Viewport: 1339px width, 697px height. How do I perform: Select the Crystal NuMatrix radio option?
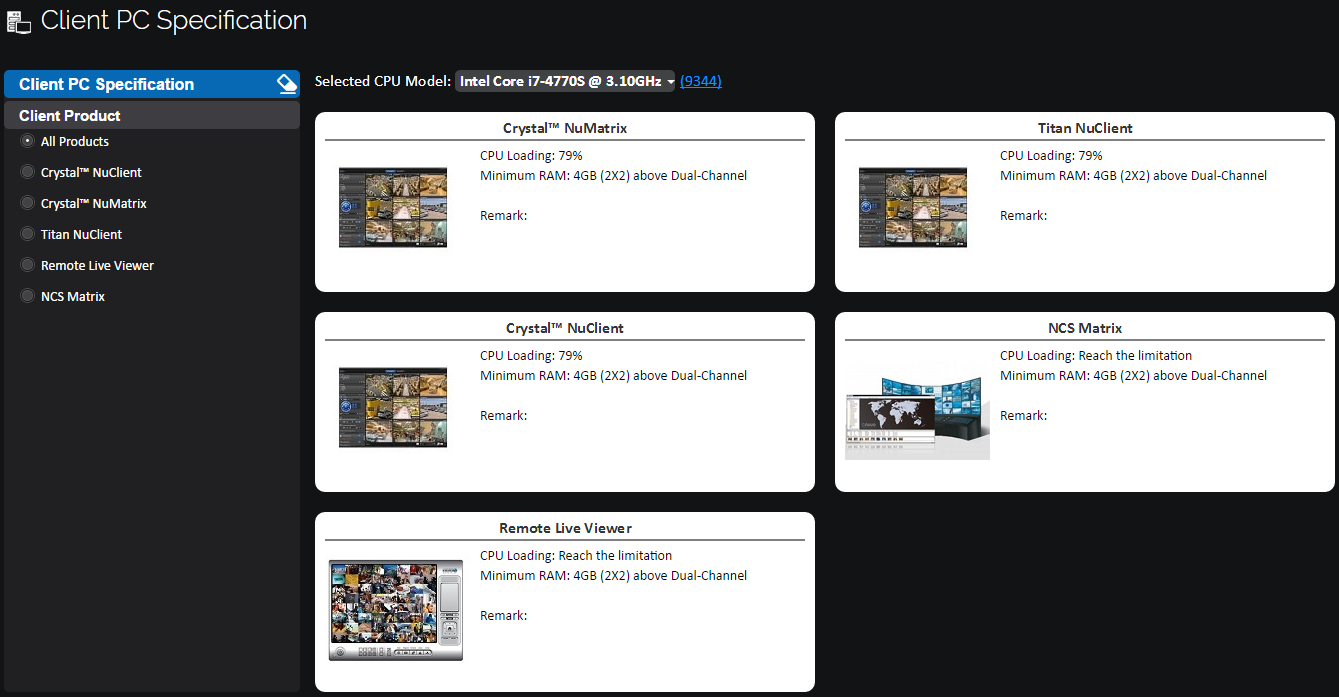pos(28,203)
